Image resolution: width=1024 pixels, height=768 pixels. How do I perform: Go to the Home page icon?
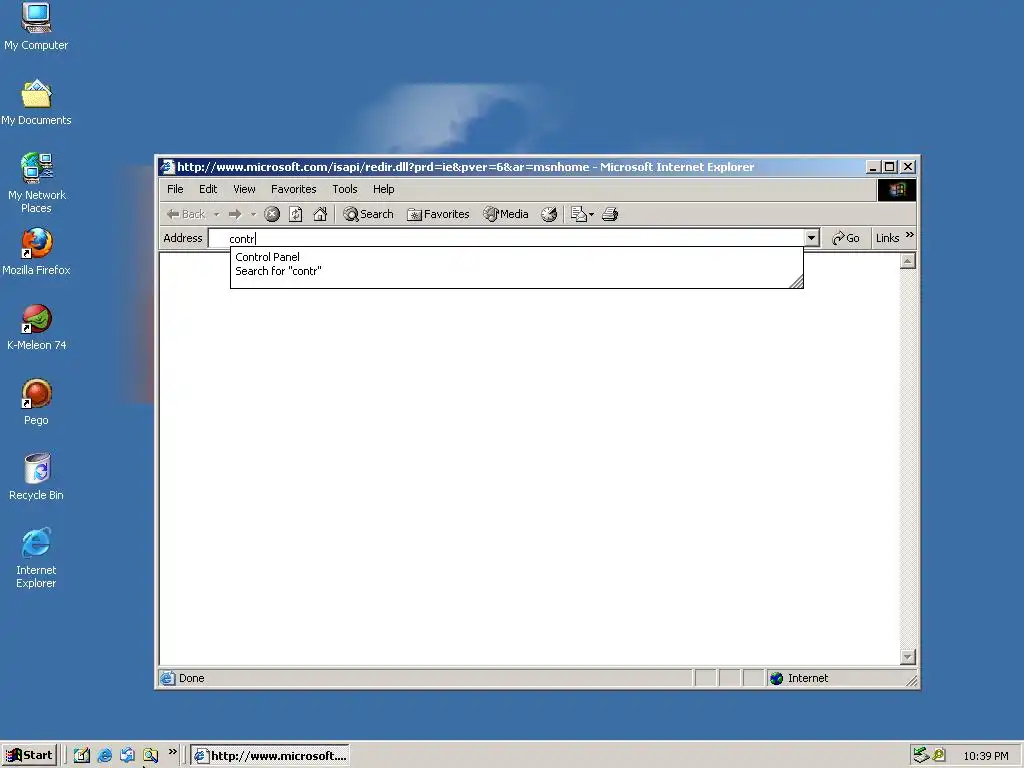click(320, 214)
